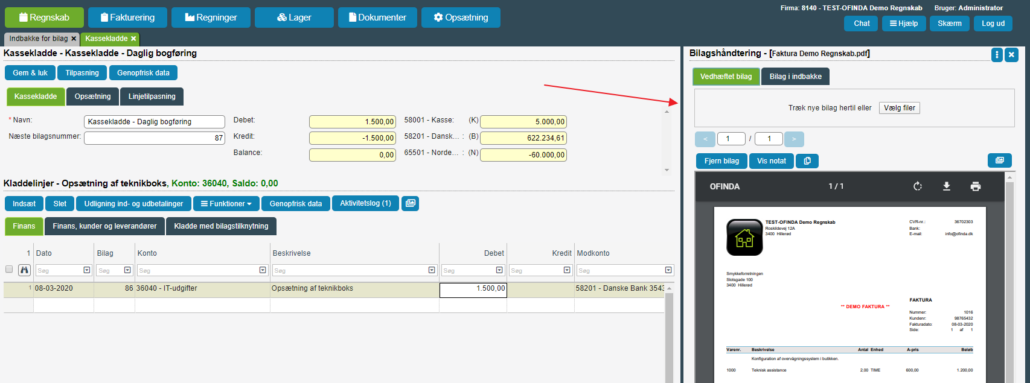Click top Genopfrisk data button

[143, 73]
